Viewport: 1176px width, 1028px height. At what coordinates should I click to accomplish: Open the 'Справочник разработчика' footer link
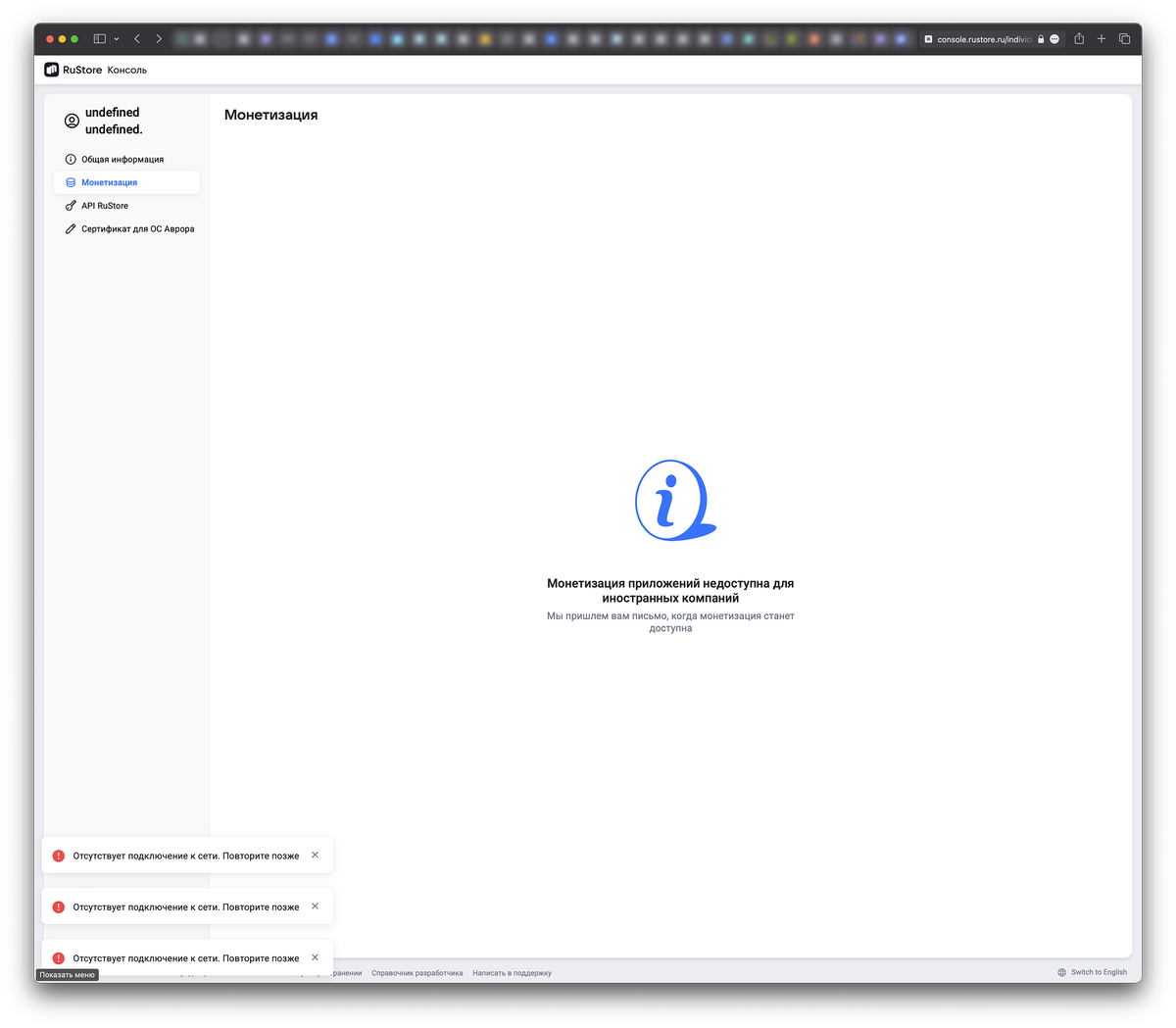click(x=416, y=973)
